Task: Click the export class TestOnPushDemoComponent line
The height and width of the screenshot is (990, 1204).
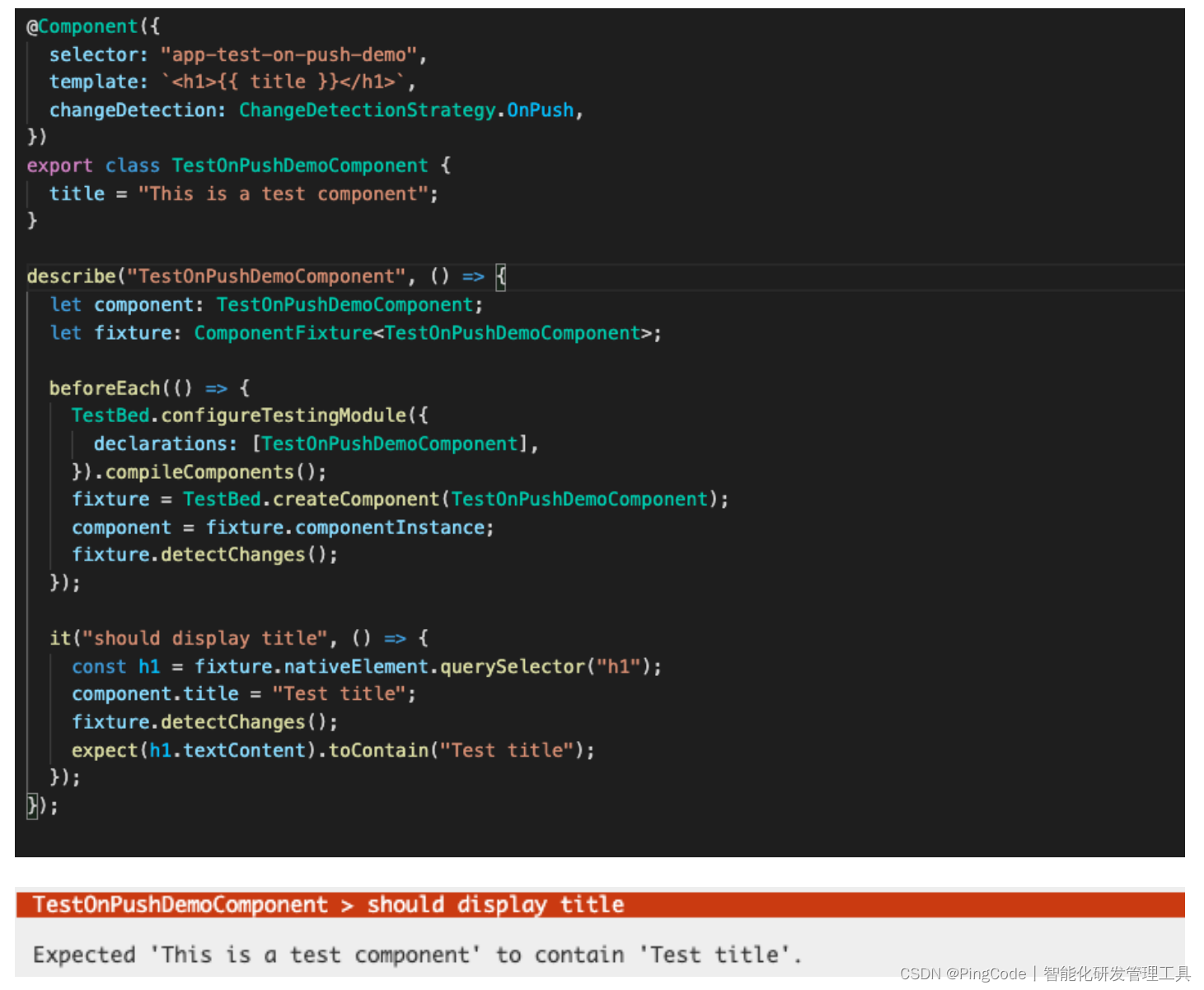Action: (x=239, y=165)
